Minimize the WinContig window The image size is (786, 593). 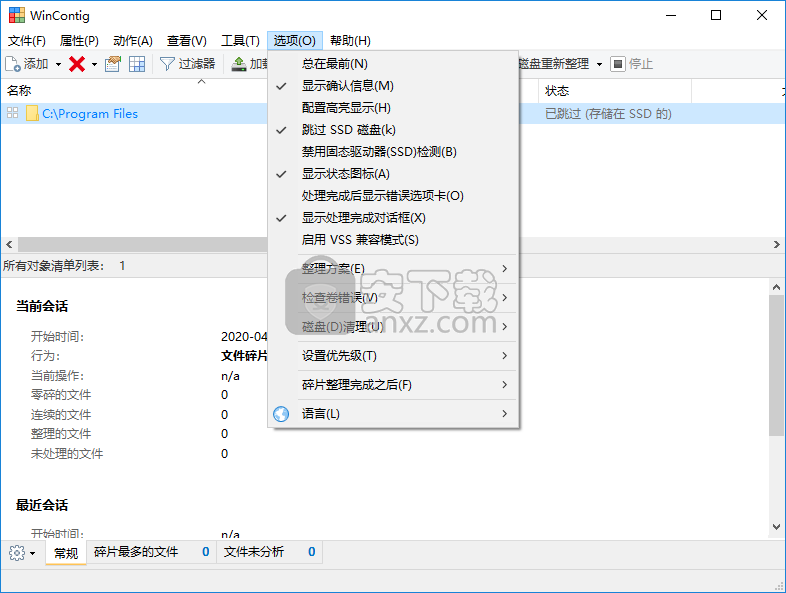point(671,15)
